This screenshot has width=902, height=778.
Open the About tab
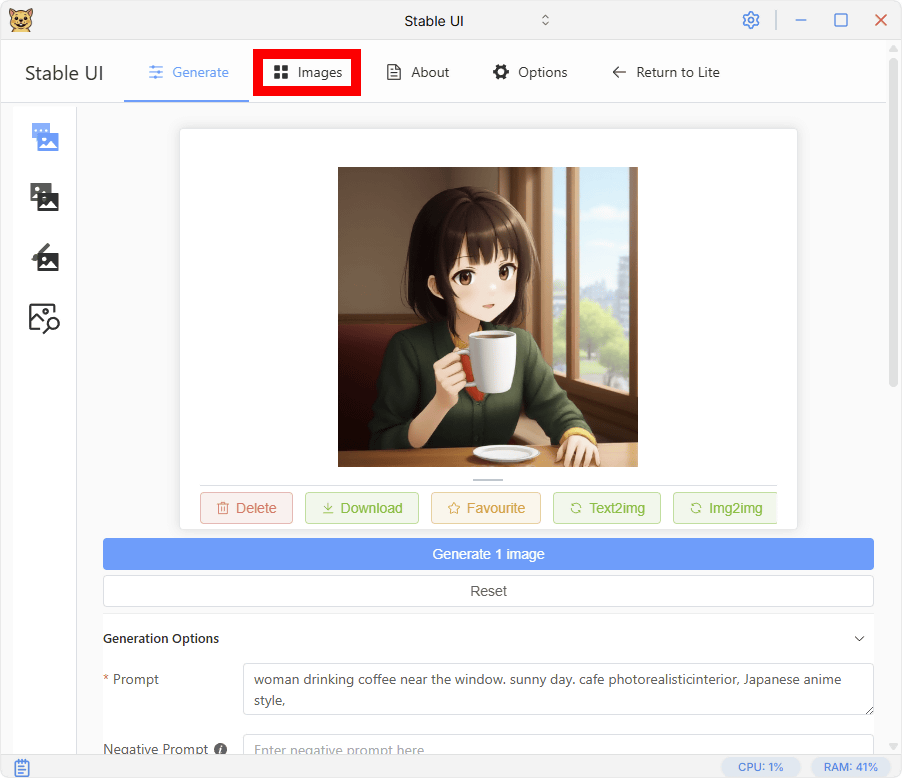pos(418,72)
